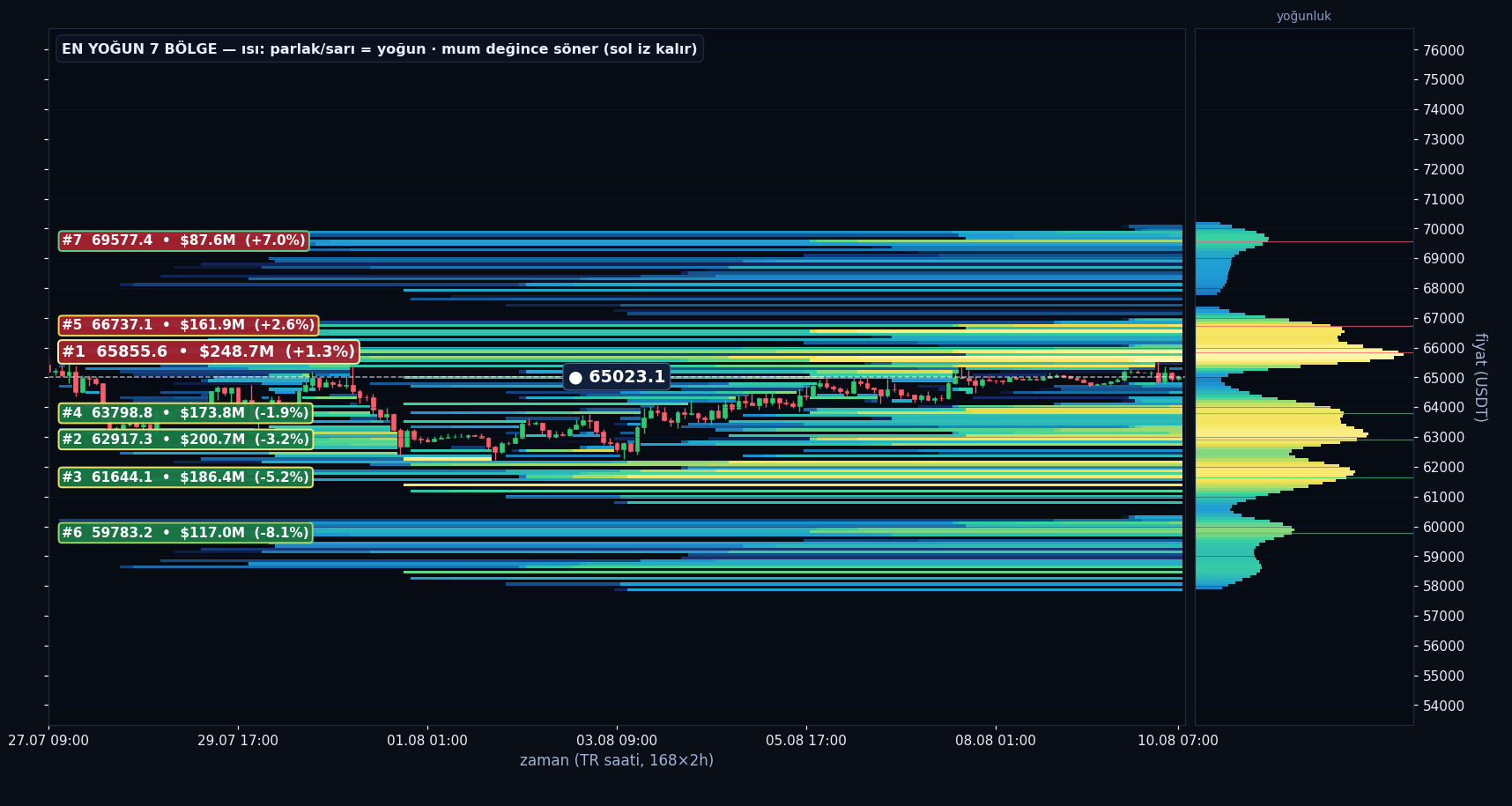The height and width of the screenshot is (806, 1512).
Task: Click the fiyat (USDT) axis label
Action: [1480, 377]
